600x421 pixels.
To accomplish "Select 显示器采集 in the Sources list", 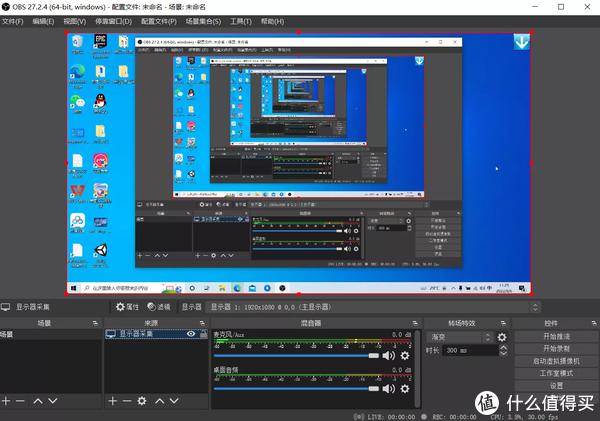I will click(x=157, y=334).
